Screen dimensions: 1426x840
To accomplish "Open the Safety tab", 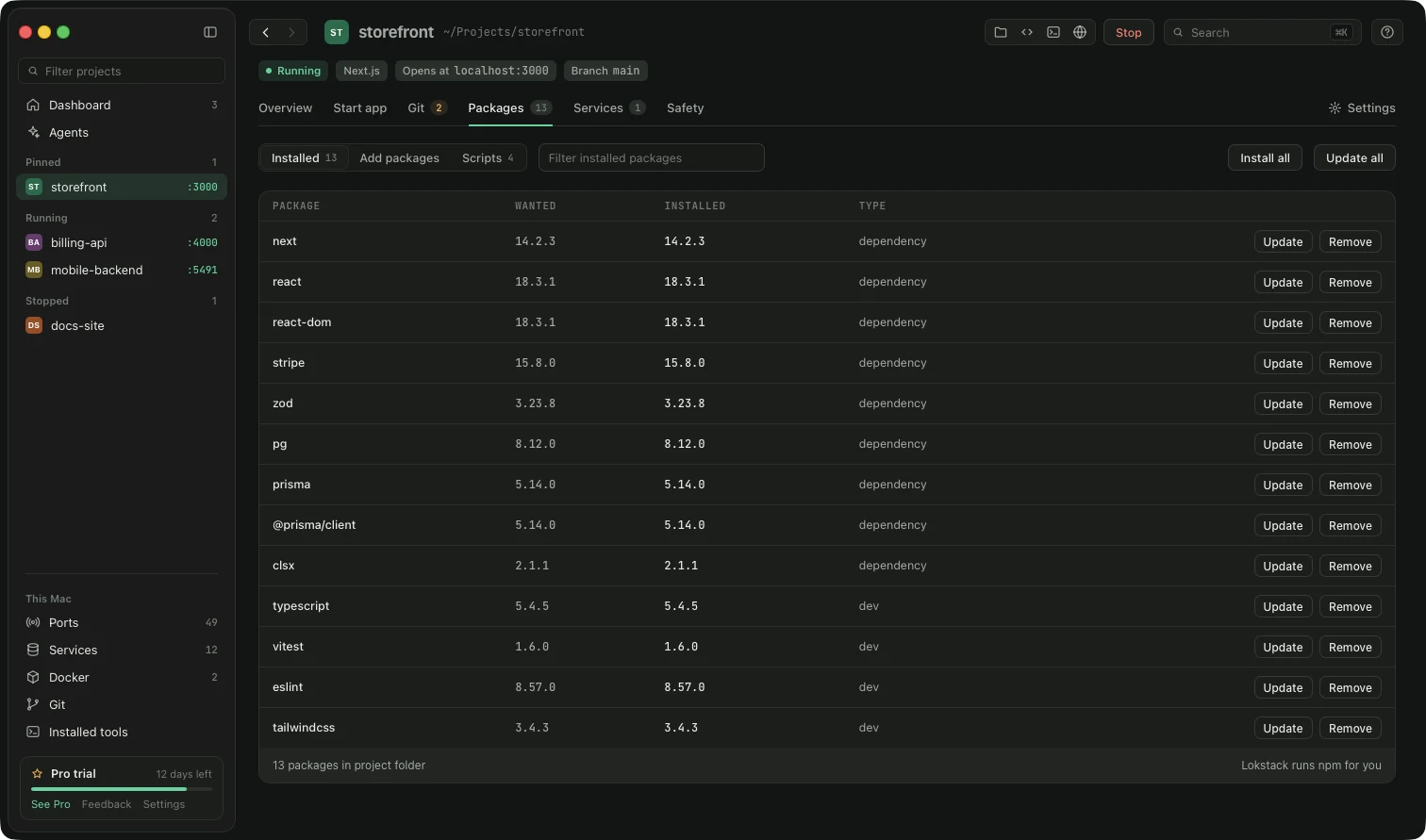I will pyautogui.click(x=685, y=107).
